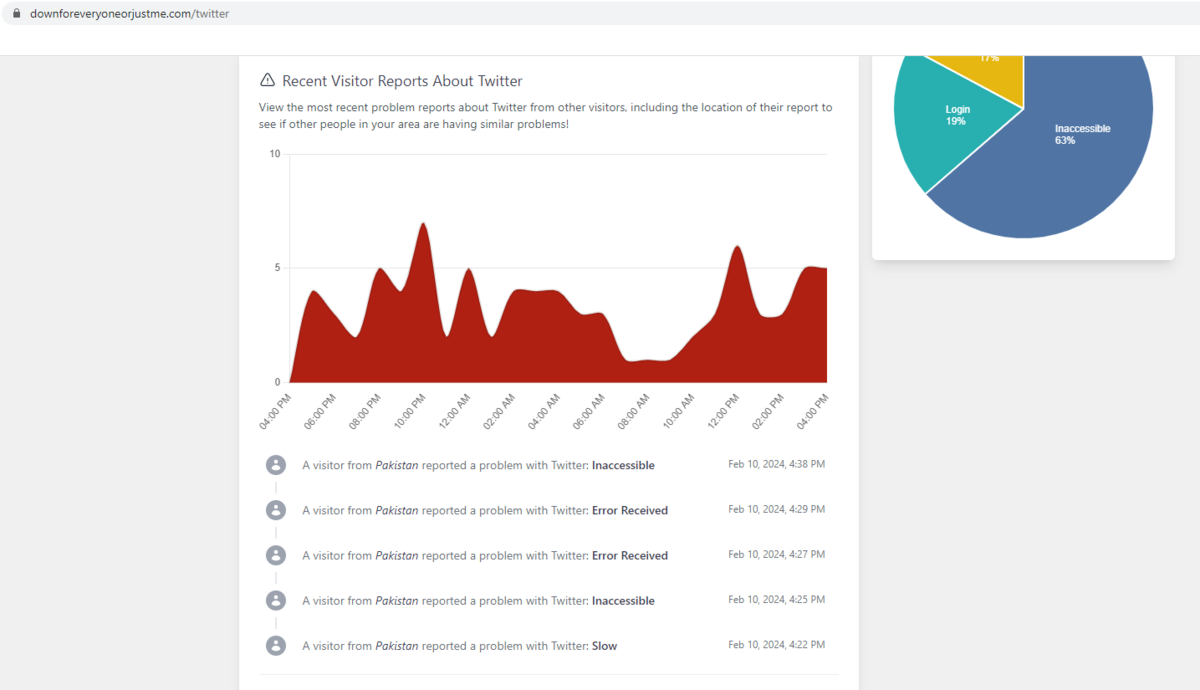Click the timestamp Feb 10, 2024, 4:38 PM
The height and width of the screenshot is (690, 1200).
pos(776,464)
